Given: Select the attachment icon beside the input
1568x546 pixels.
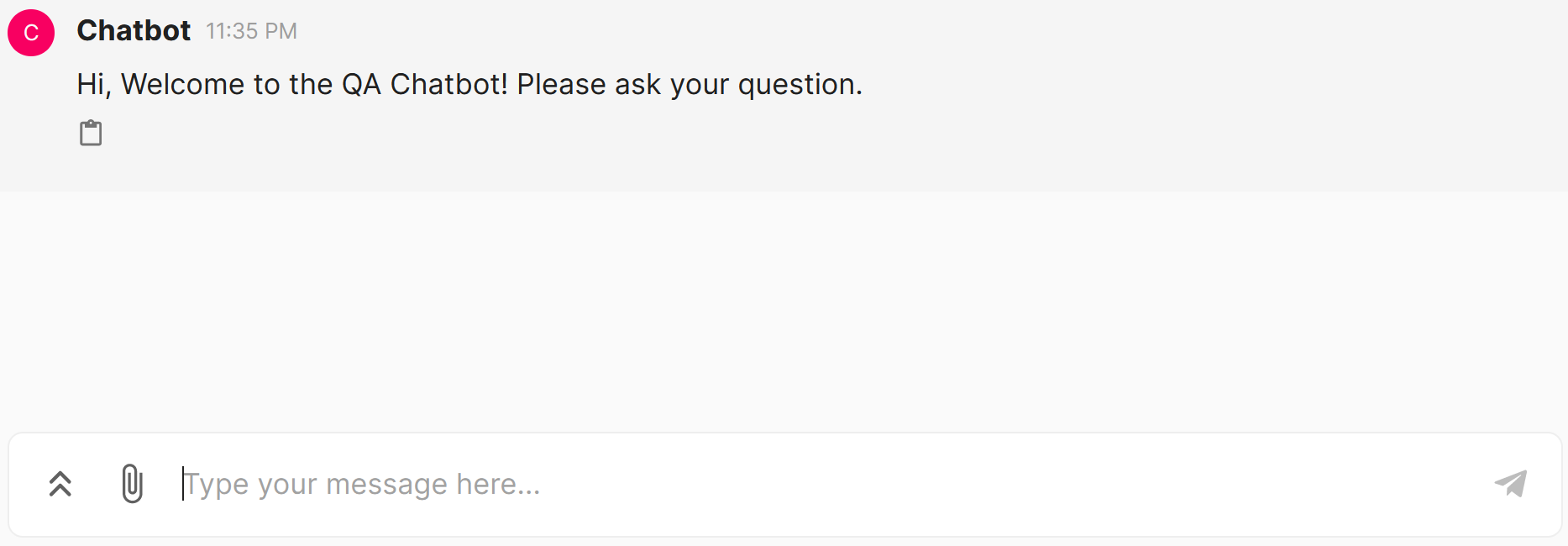Looking at the screenshot, I should [x=132, y=484].
